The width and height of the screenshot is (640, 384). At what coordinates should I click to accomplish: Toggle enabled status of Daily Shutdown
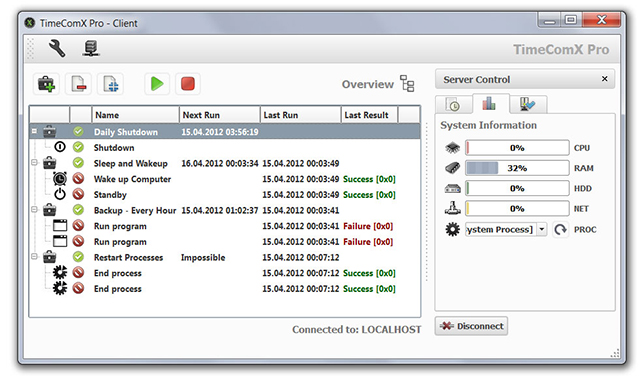coord(78,131)
